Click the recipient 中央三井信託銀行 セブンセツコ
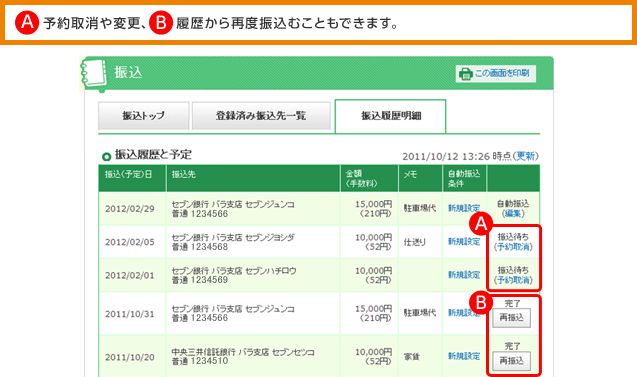 point(243,356)
